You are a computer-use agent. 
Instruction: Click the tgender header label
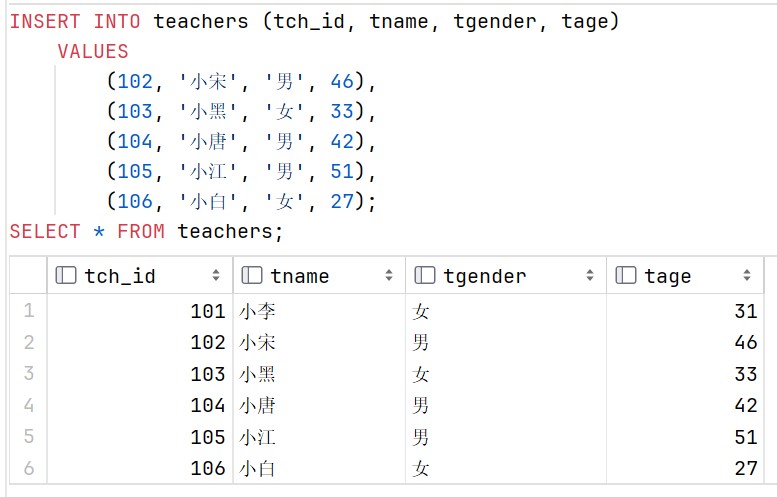pos(485,276)
